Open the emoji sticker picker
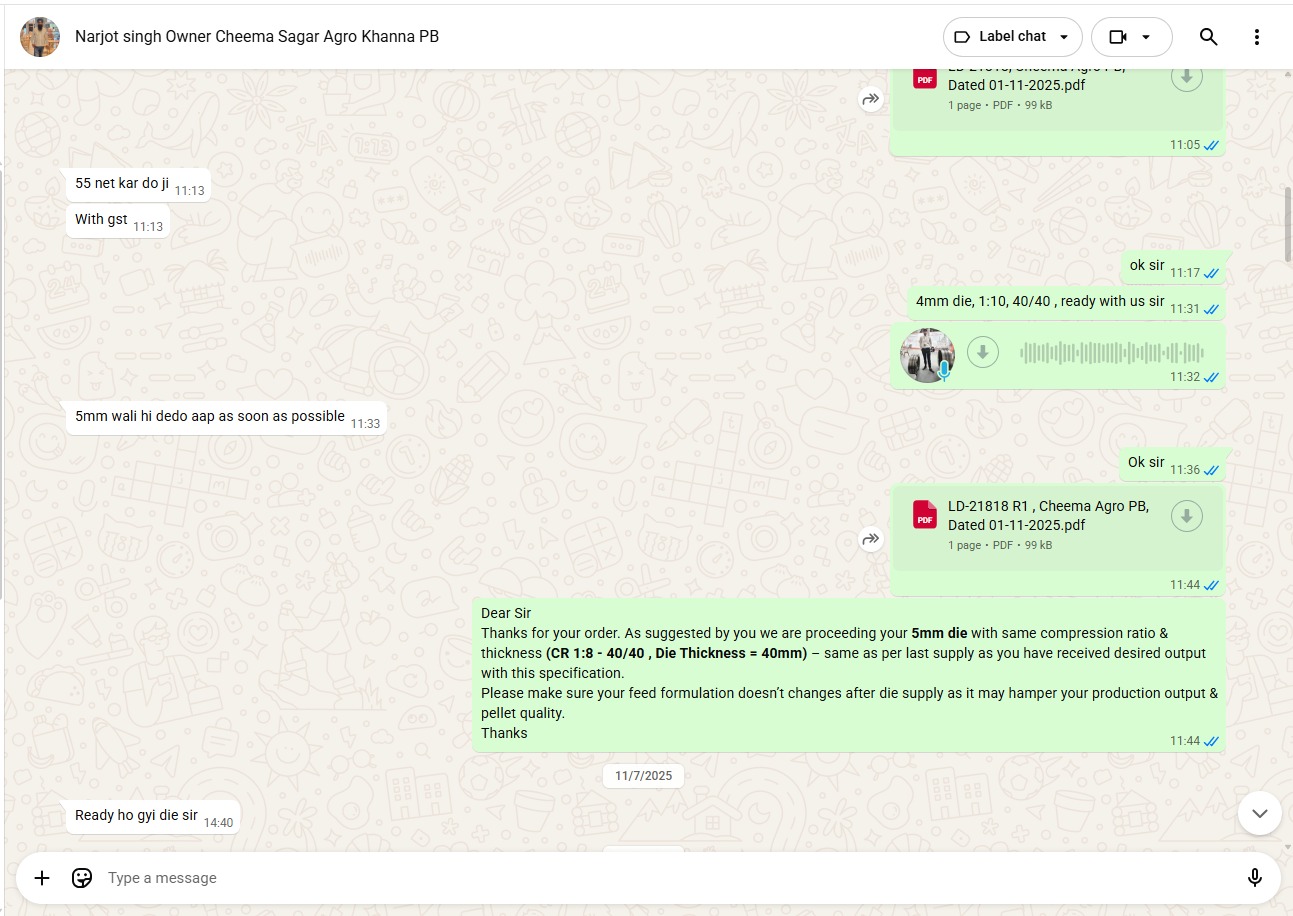This screenshot has width=1293, height=916. click(82, 878)
